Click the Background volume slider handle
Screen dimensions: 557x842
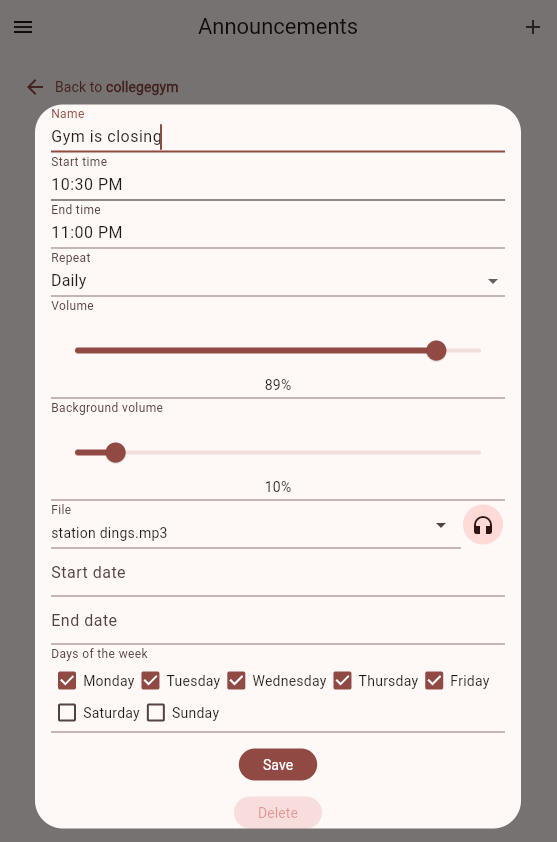click(115, 453)
